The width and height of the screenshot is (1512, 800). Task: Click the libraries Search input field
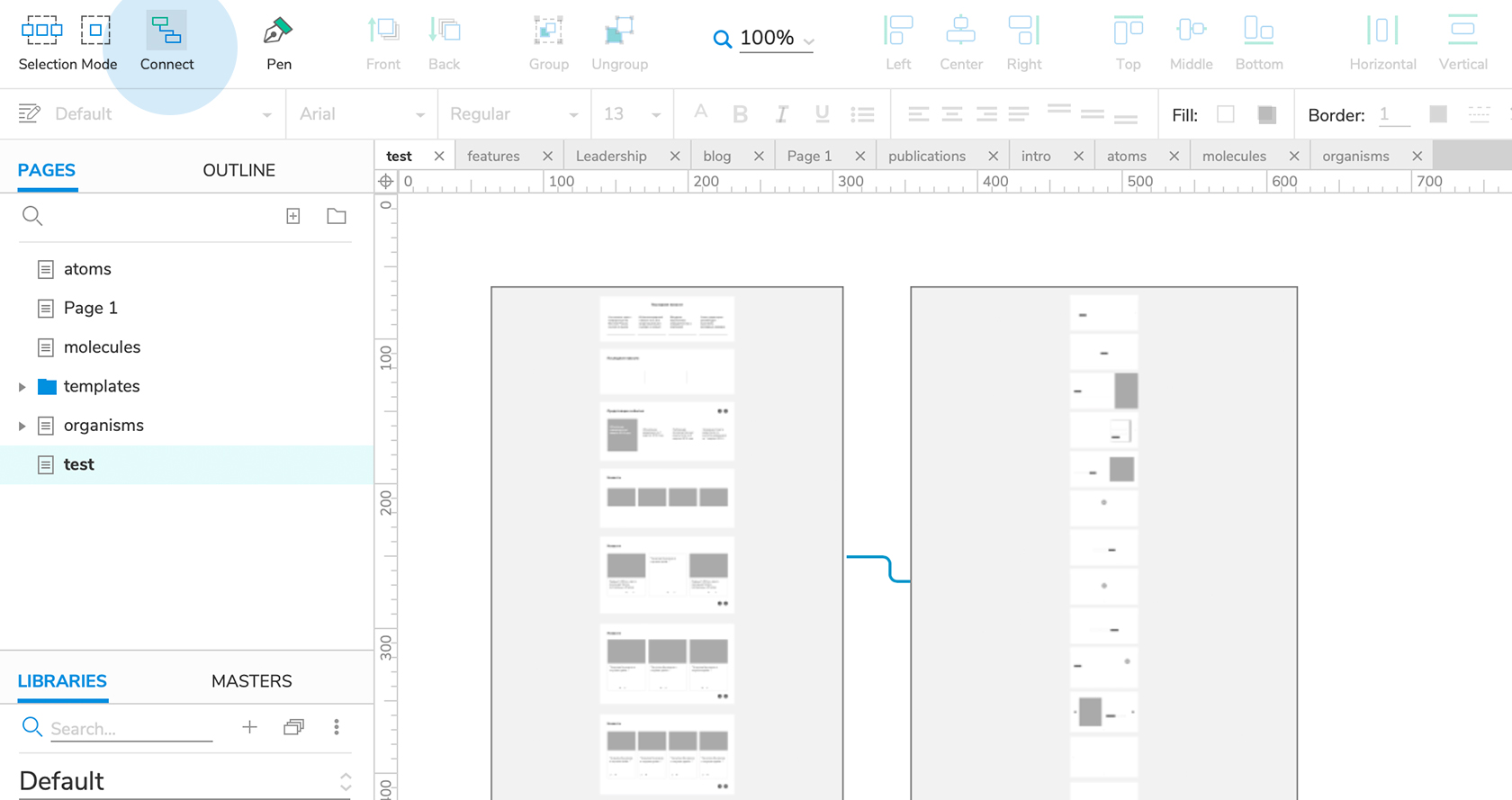tap(131, 728)
